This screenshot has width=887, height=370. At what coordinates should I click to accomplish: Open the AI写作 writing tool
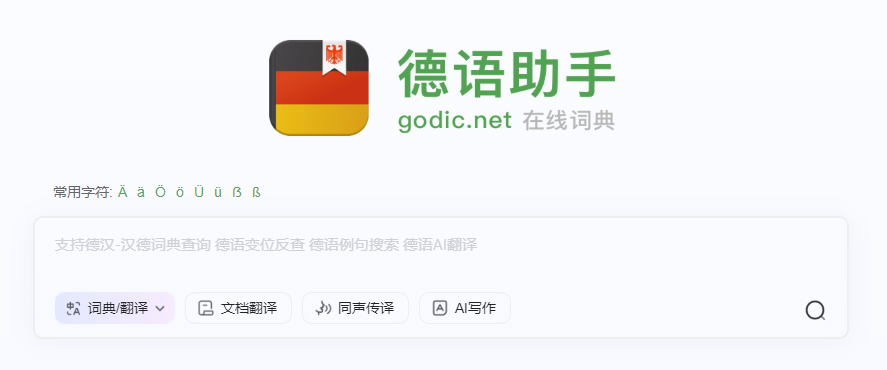[464, 308]
